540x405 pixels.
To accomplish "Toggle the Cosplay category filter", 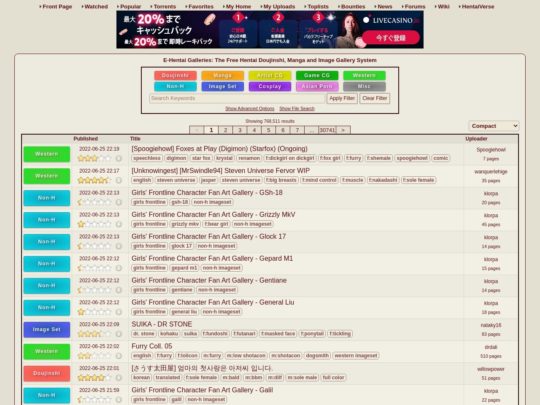I will pos(270,86).
